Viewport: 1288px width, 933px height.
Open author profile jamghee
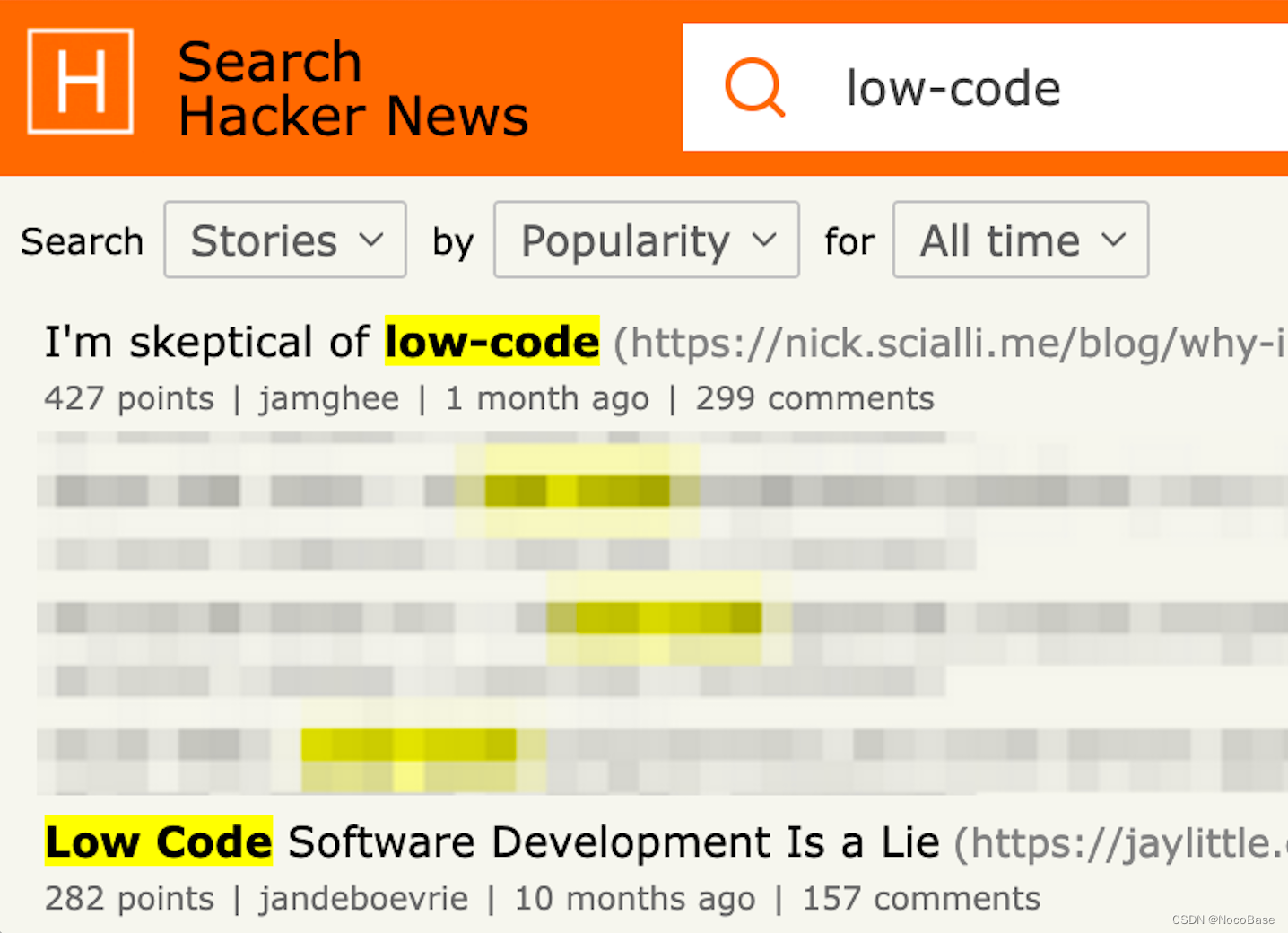(x=328, y=398)
